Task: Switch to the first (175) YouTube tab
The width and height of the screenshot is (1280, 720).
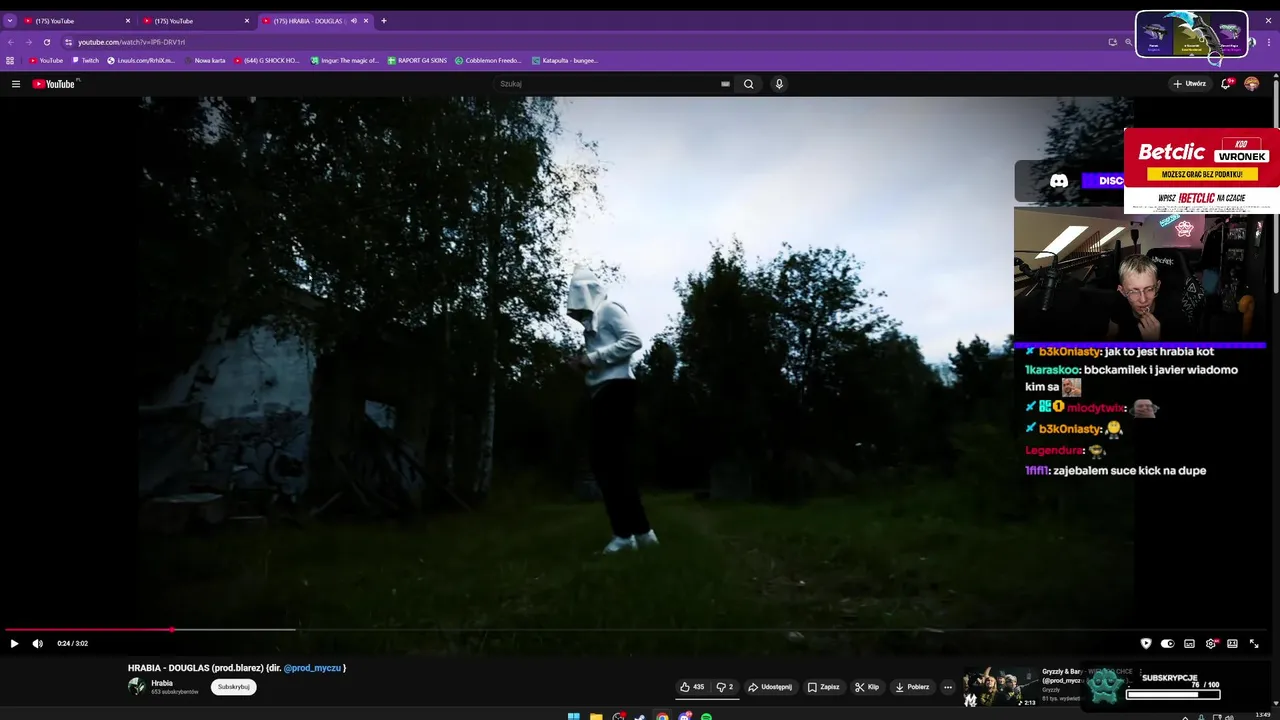Action: tap(77, 20)
